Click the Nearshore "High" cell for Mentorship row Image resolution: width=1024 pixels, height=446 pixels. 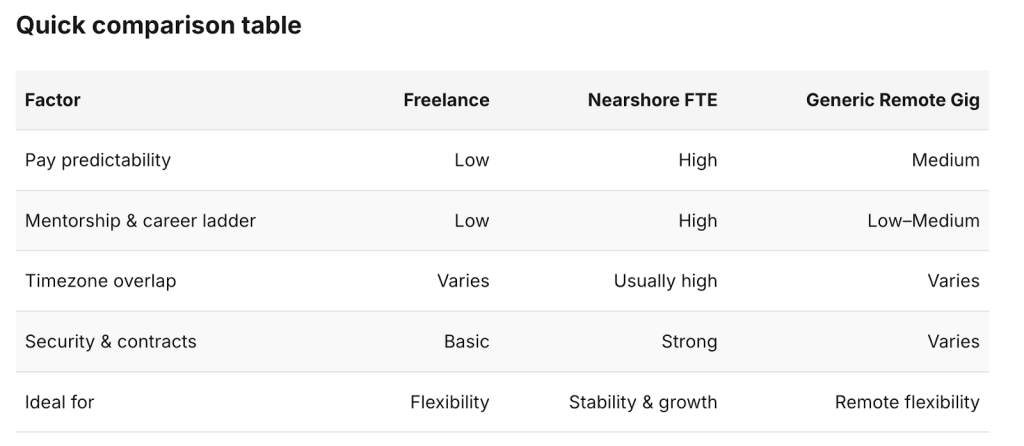coord(697,221)
